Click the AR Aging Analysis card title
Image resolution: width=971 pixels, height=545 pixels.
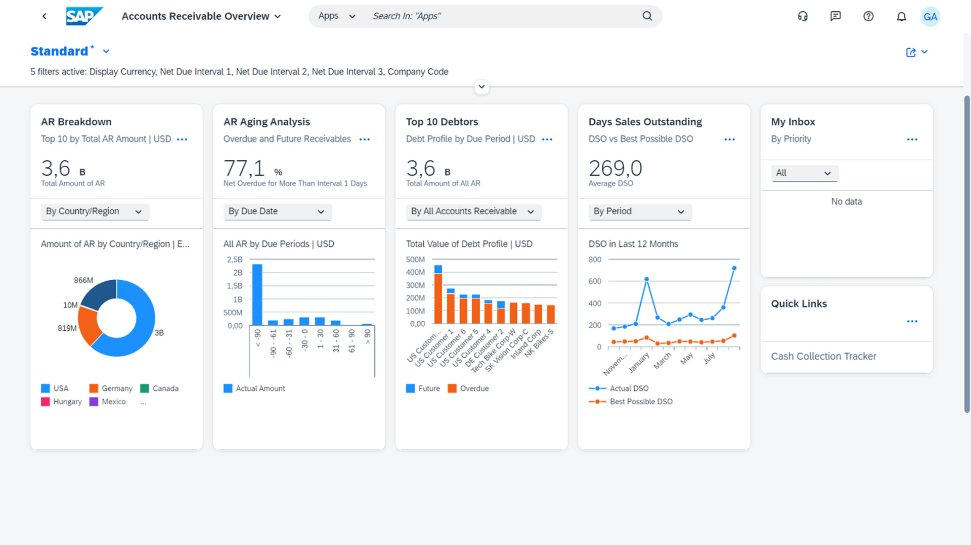point(266,122)
